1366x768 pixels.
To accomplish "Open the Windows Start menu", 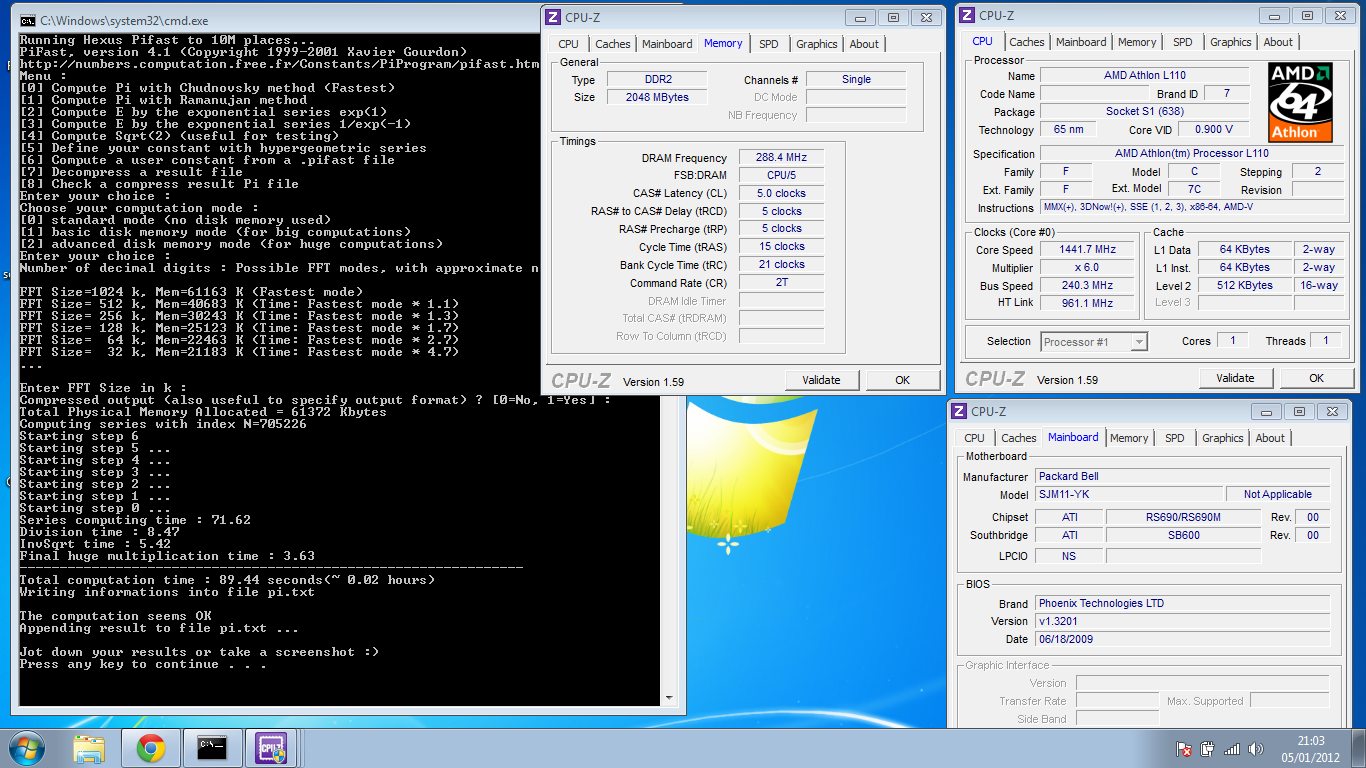I will tap(27, 747).
